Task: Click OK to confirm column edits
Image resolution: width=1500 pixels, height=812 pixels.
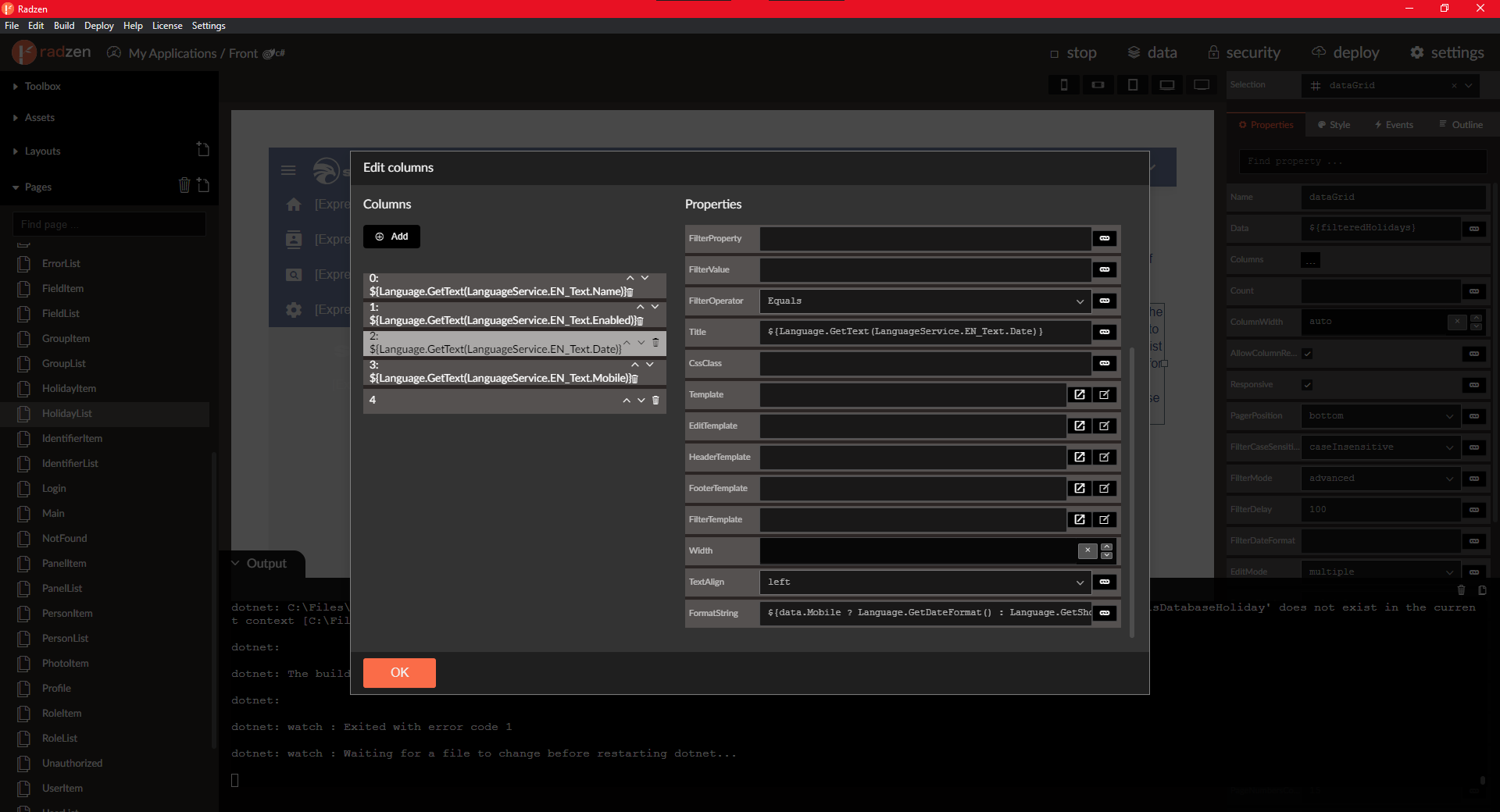Action: click(399, 672)
